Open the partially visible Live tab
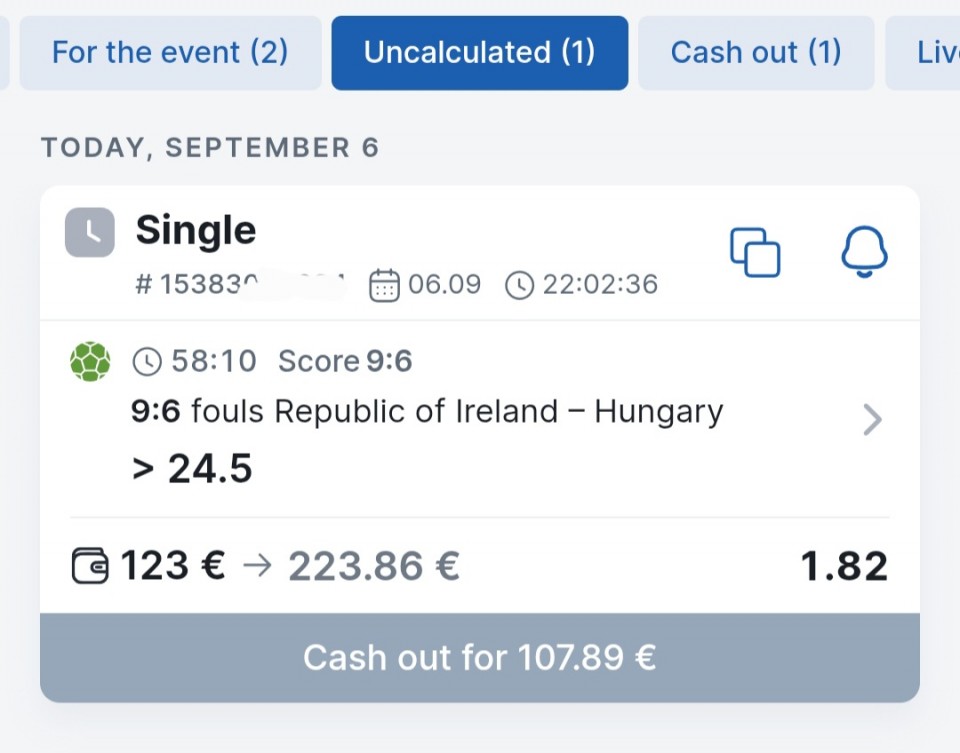This screenshot has height=753, width=960. (x=923, y=53)
